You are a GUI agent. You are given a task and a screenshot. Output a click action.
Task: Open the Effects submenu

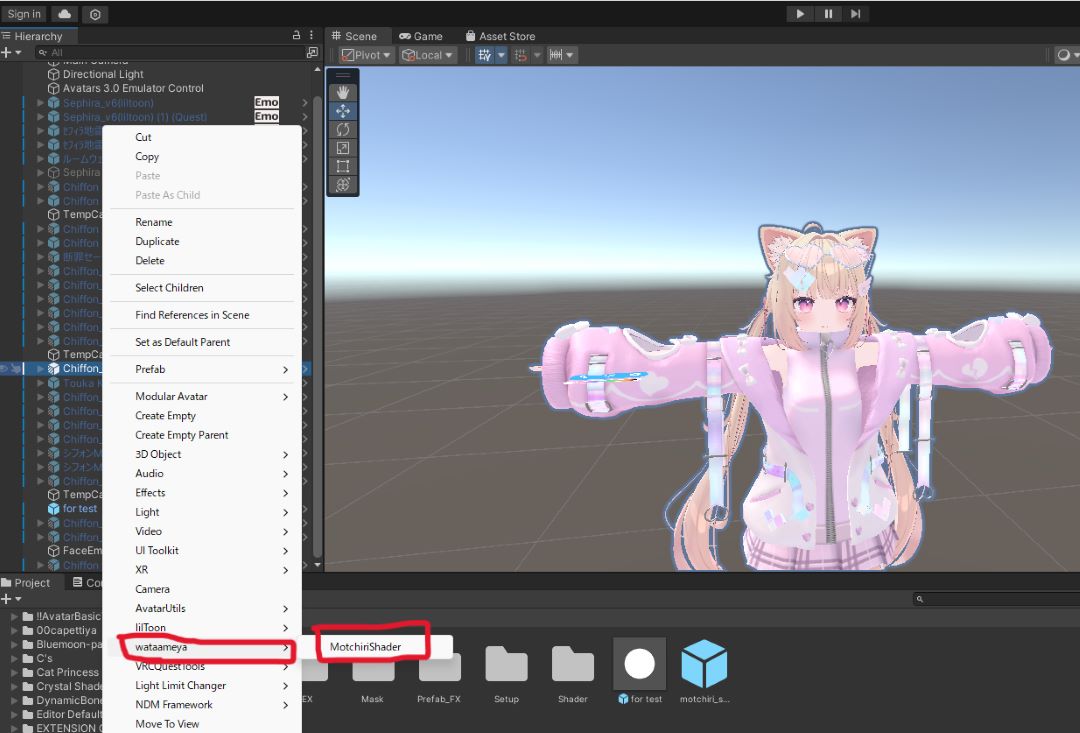[x=202, y=493]
